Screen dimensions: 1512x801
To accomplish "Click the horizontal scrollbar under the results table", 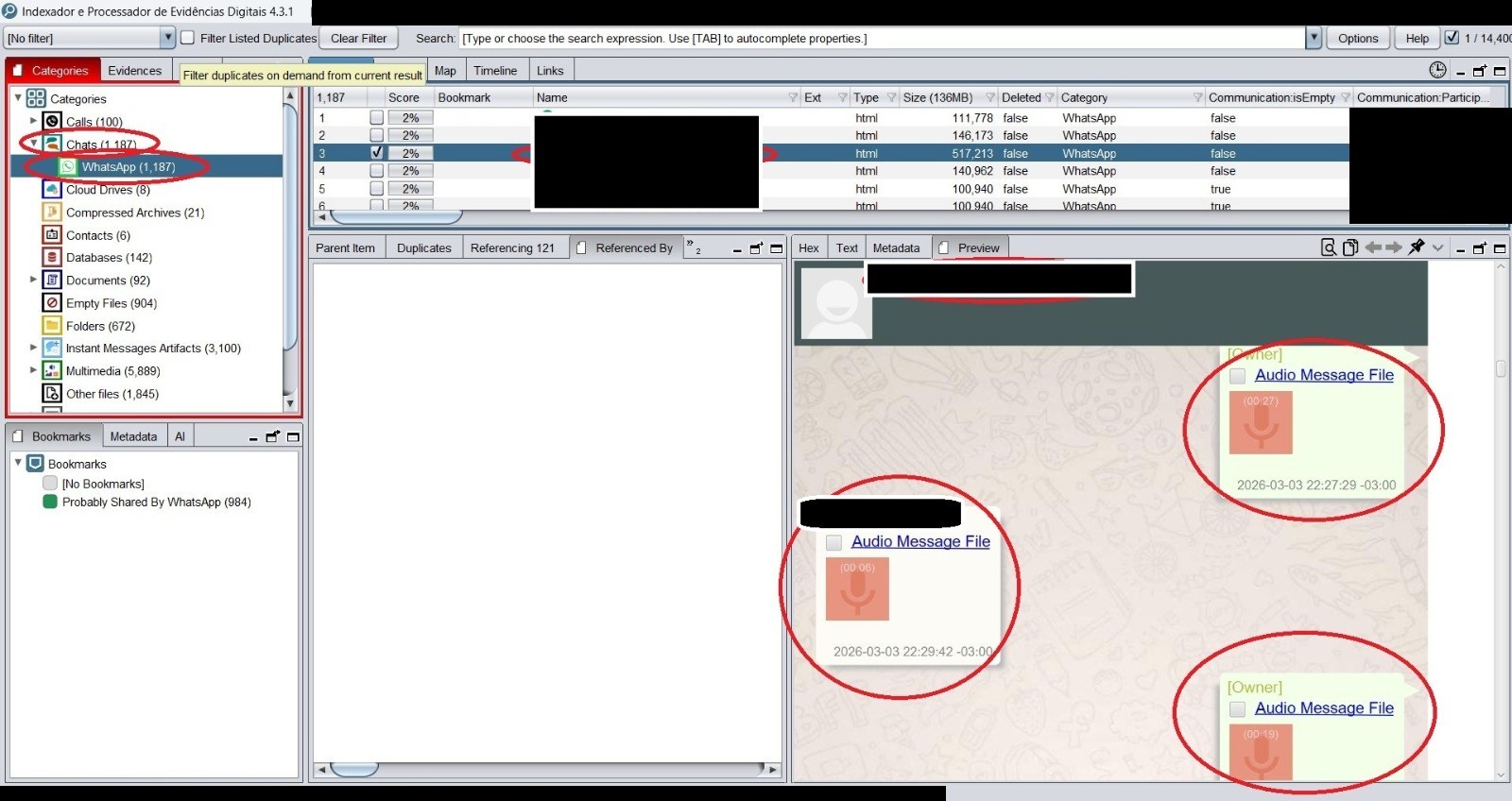I will point(395,217).
